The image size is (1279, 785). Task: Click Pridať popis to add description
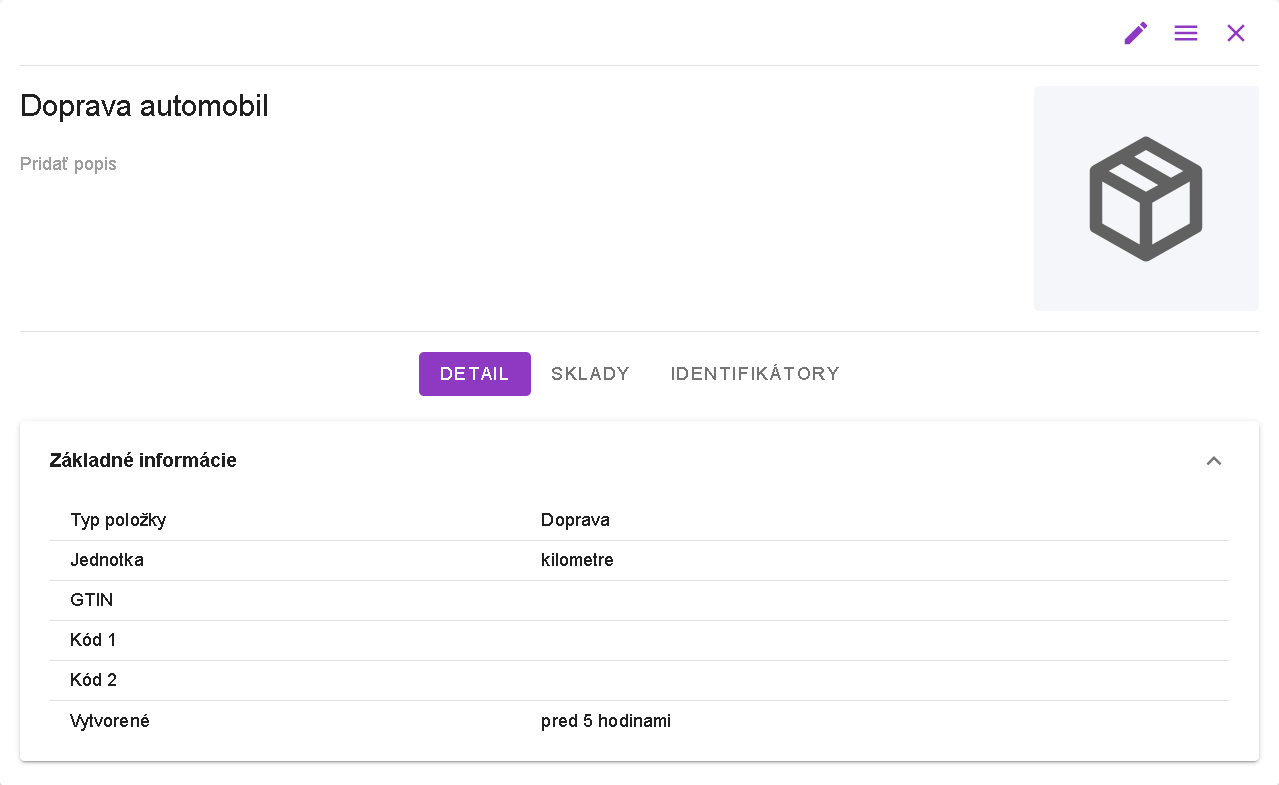tap(68, 164)
